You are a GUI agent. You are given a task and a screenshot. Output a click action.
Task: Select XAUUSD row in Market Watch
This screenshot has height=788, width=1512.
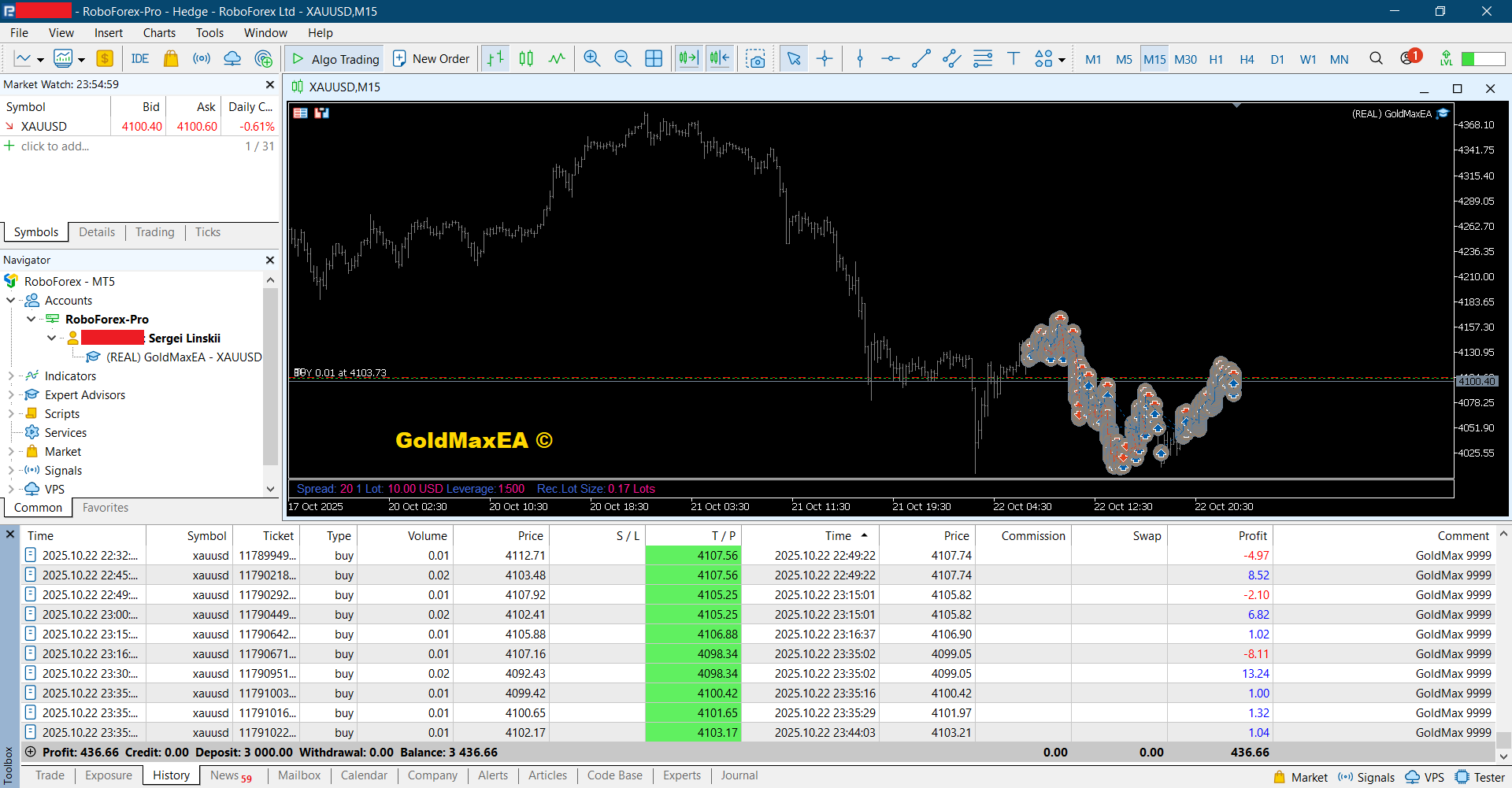click(139, 126)
